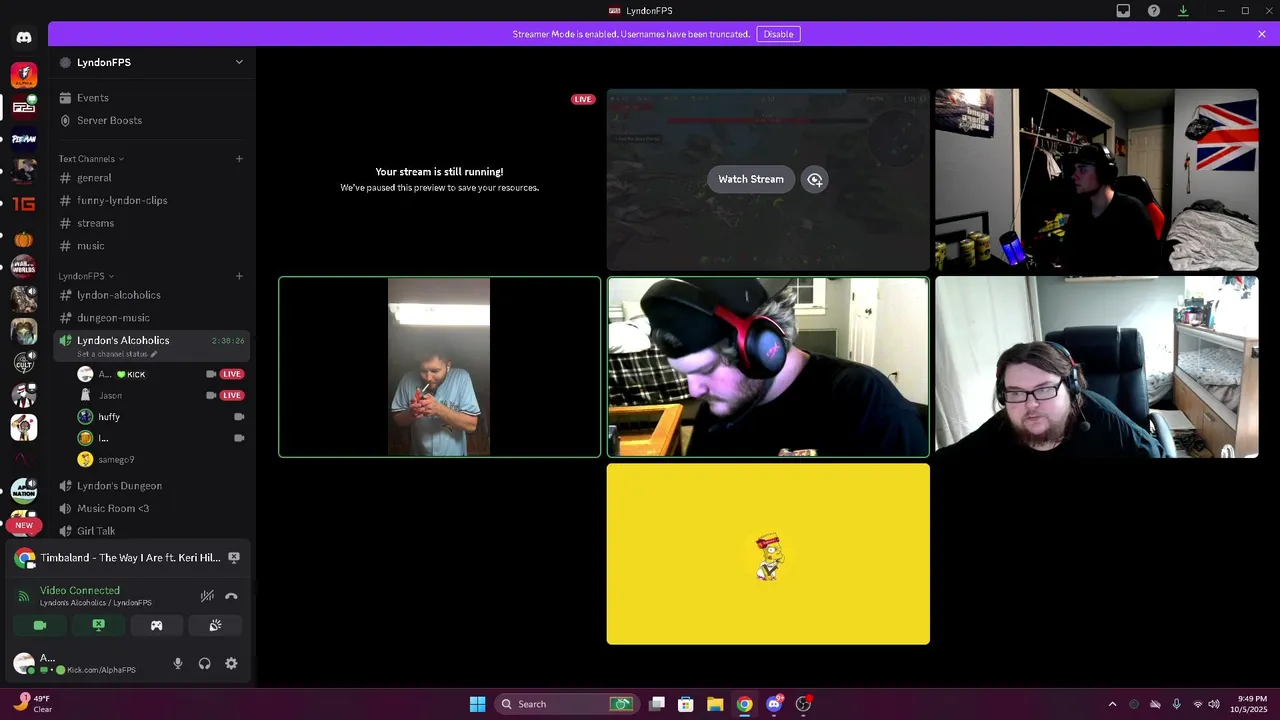Click LIVE badge beside Jason
Screen dimensions: 1280x720
[x=232, y=396]
